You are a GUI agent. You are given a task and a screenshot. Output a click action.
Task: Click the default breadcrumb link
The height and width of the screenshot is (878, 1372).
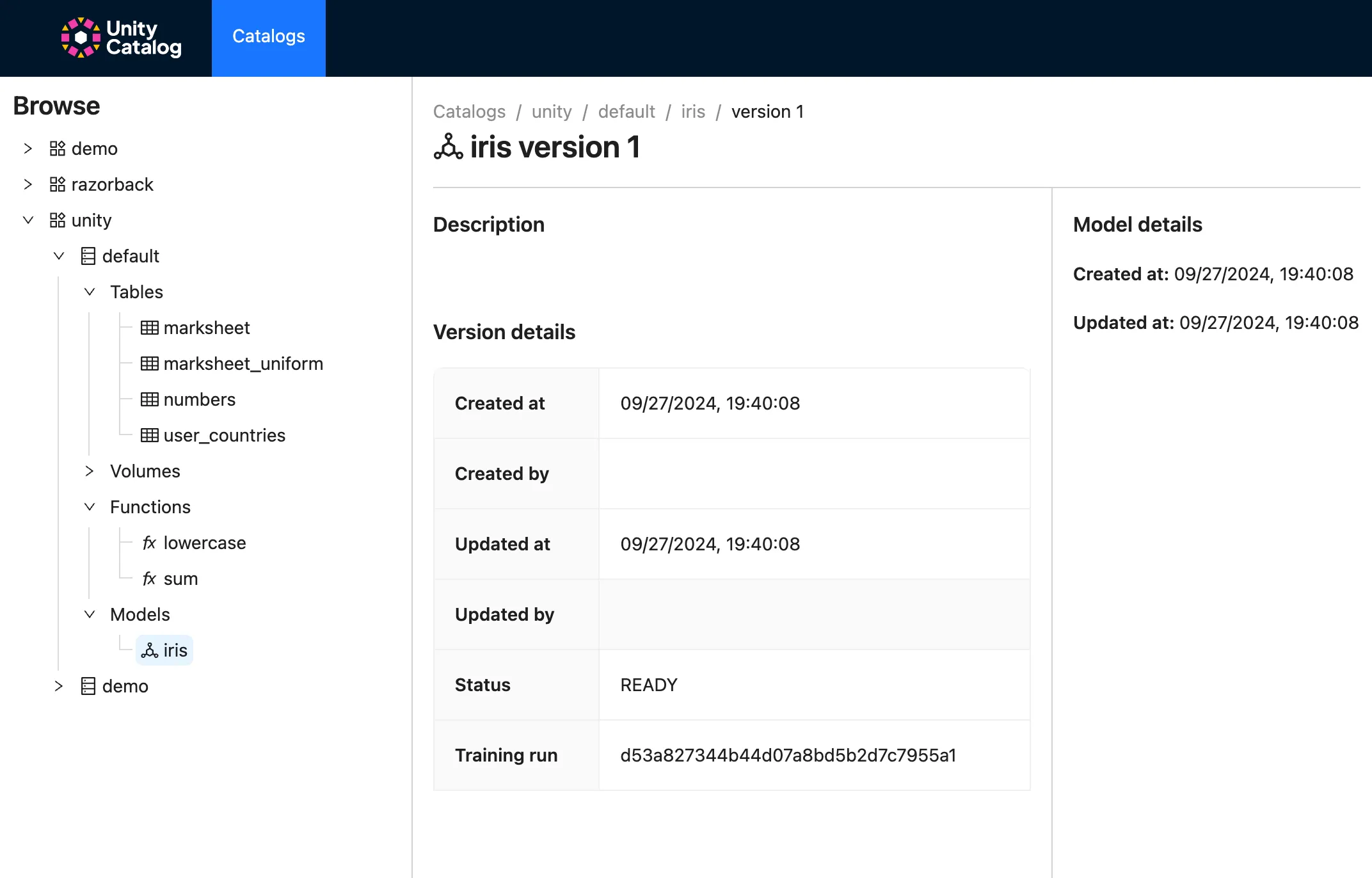coord(626,111)
